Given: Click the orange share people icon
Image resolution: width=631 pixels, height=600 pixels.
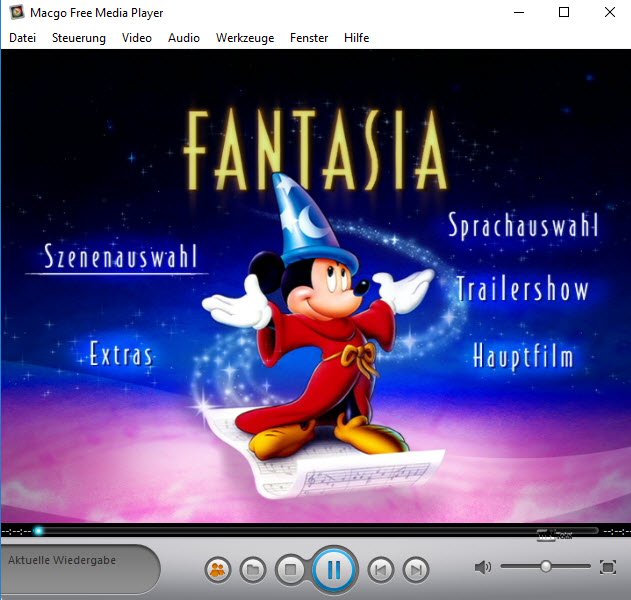Looking at the screenshot, I should tap(218, 569).
